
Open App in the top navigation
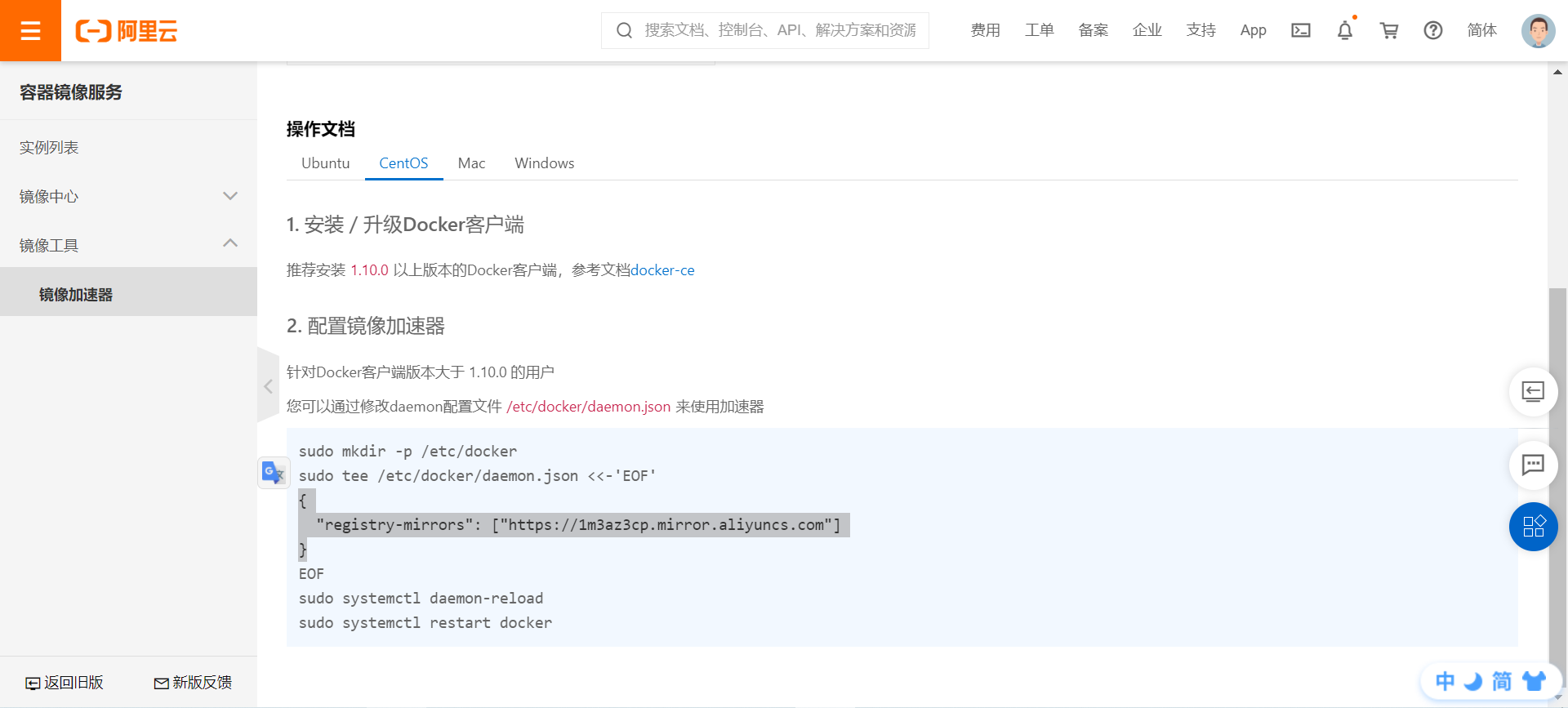click(x=1253, y=30)
